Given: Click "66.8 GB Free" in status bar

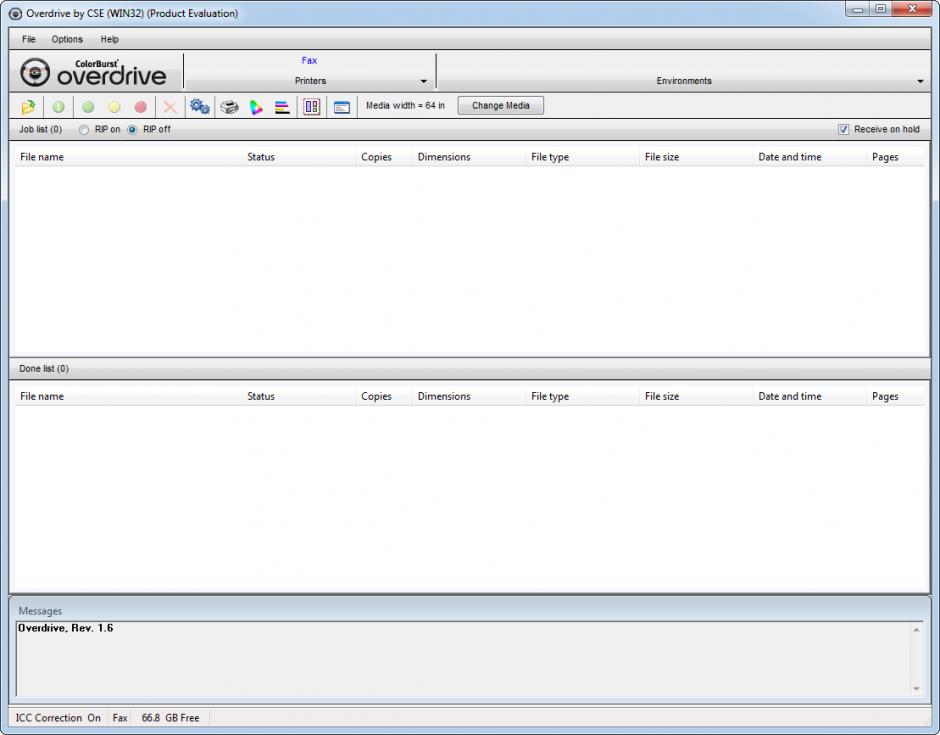Looking at the screenshot, I should pyautogui.click(x=170, y=718).
